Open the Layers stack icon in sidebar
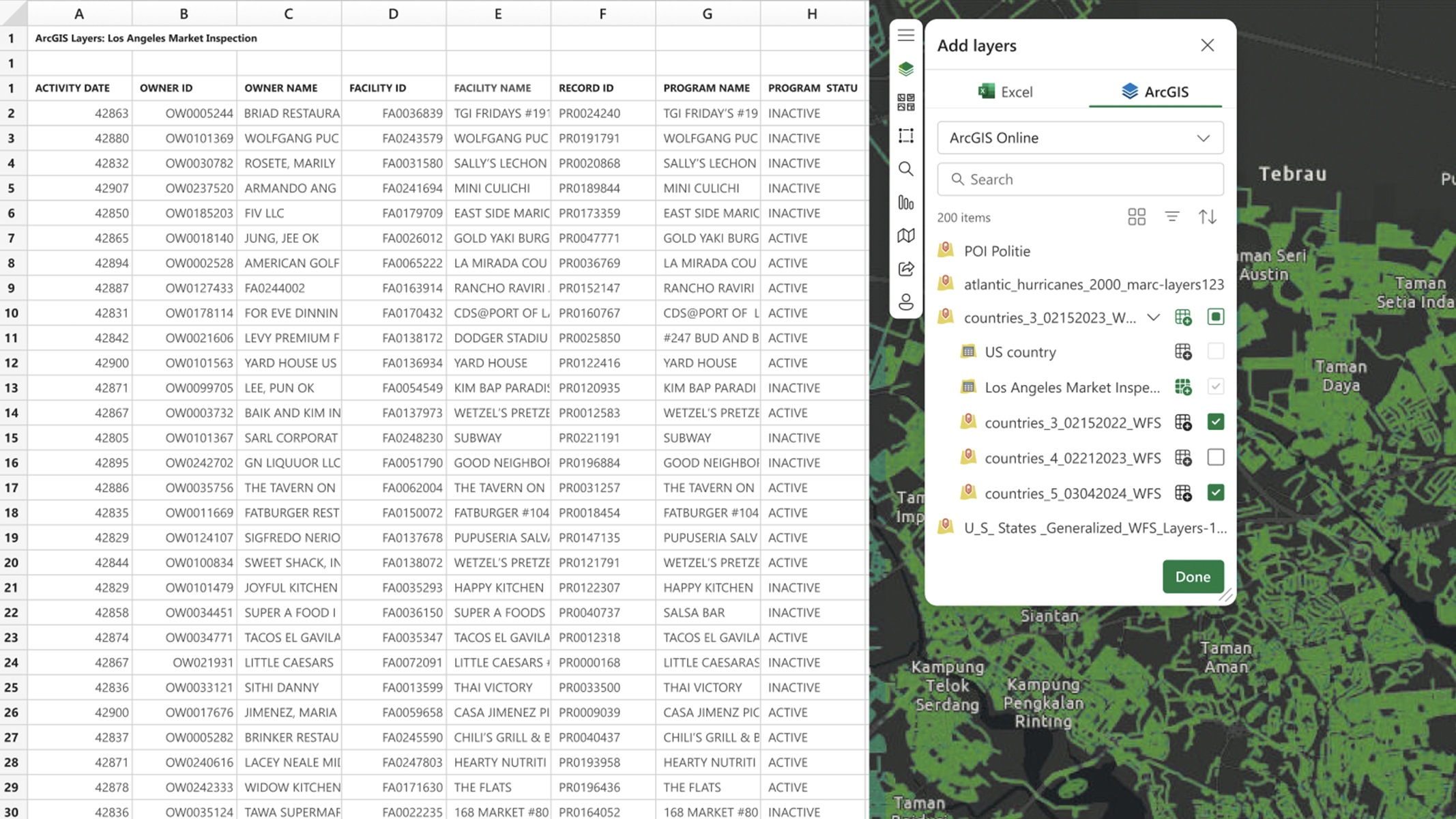 [906, 69]
